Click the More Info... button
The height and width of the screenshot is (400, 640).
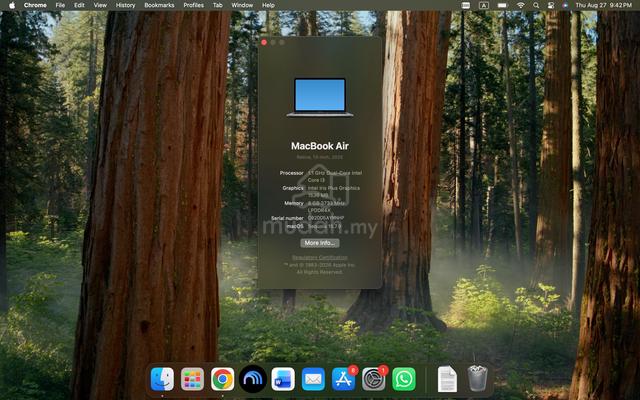[320, 243]
